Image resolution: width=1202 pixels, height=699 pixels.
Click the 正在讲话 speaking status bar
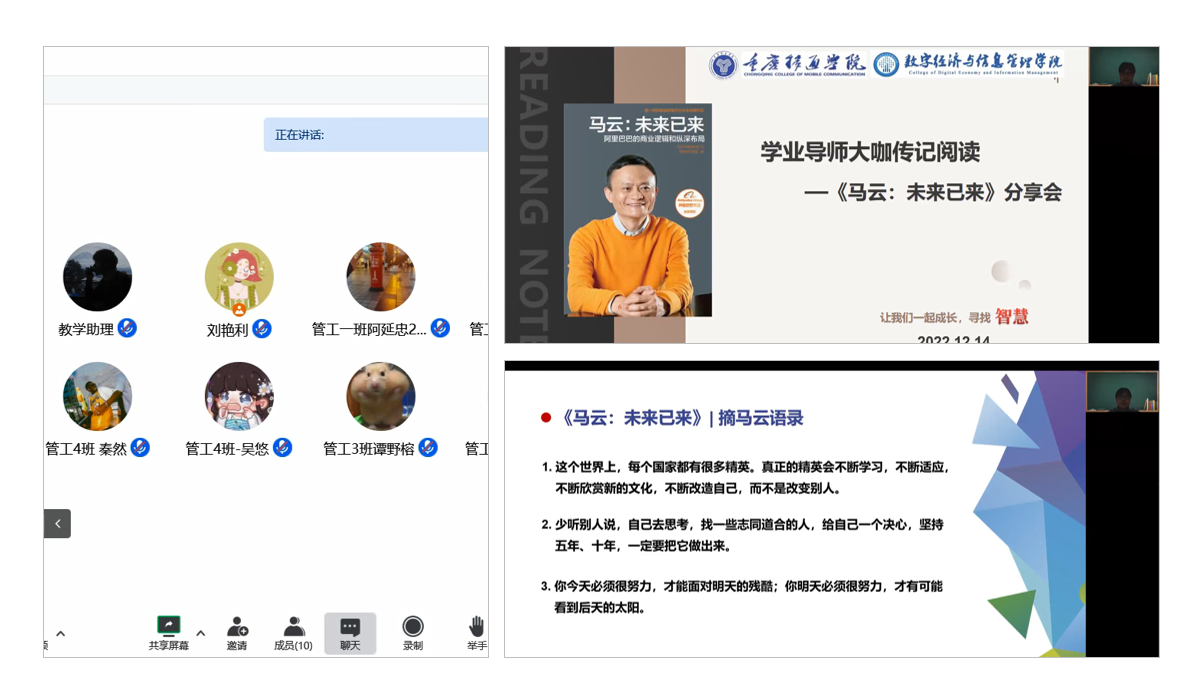(375, 135)
